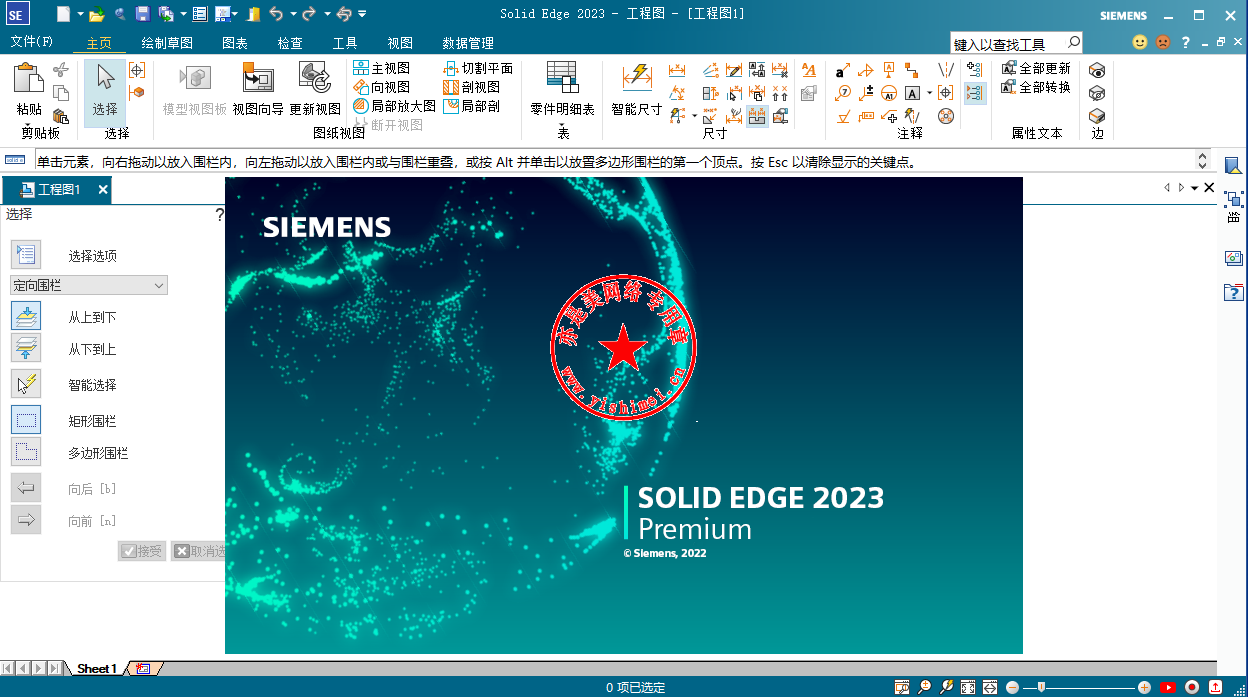Switch to the 图表 ribbon tab
This screenshot has width=1248, height=697.
coord(235,43)
